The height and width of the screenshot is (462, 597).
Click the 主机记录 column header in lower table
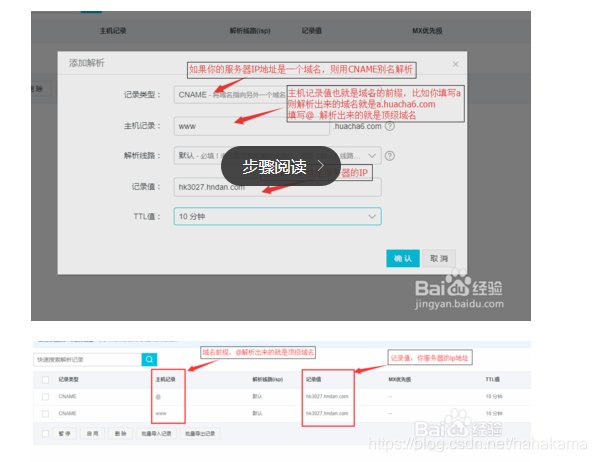166,379
